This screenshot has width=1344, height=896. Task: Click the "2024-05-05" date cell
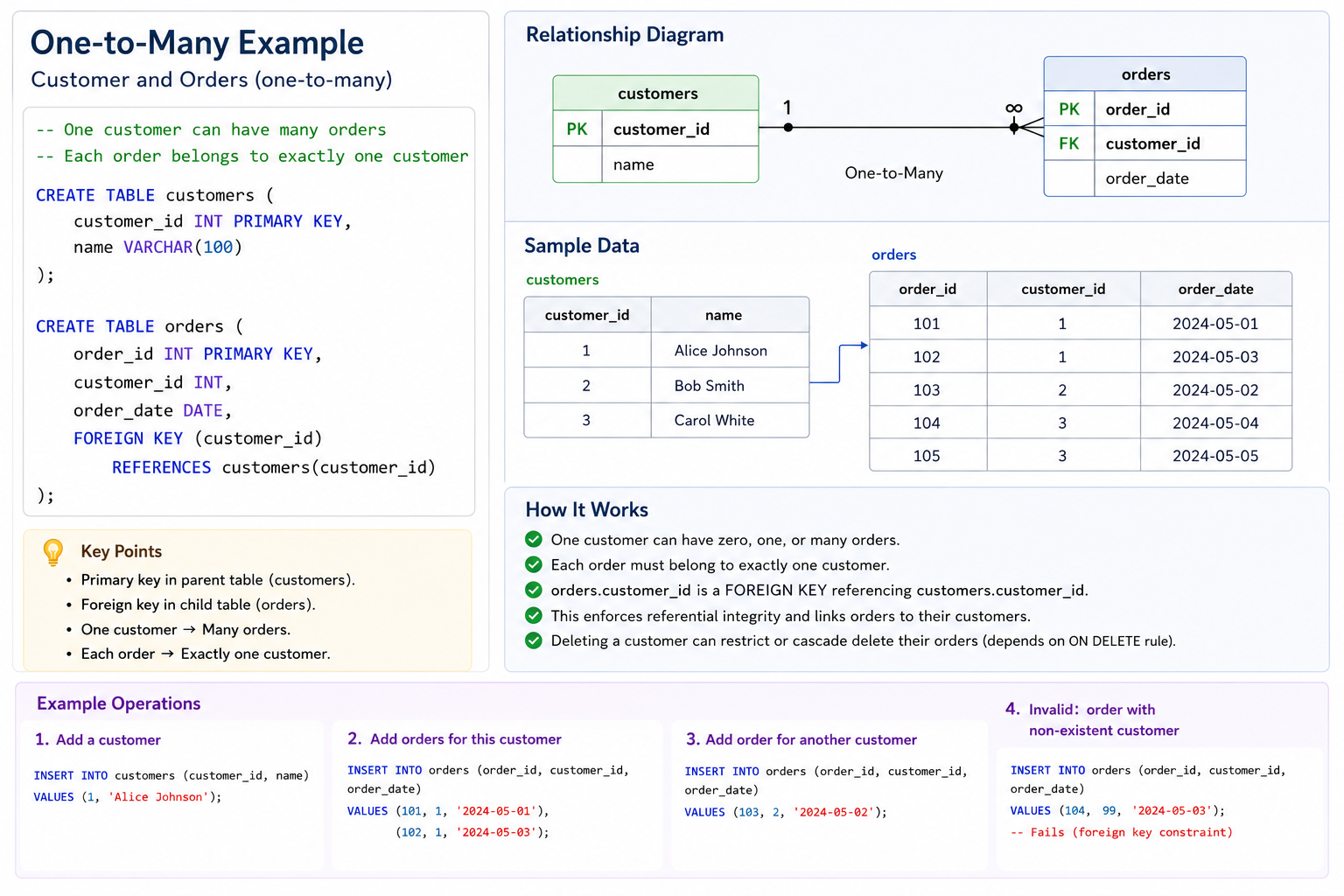[1215, 456]
